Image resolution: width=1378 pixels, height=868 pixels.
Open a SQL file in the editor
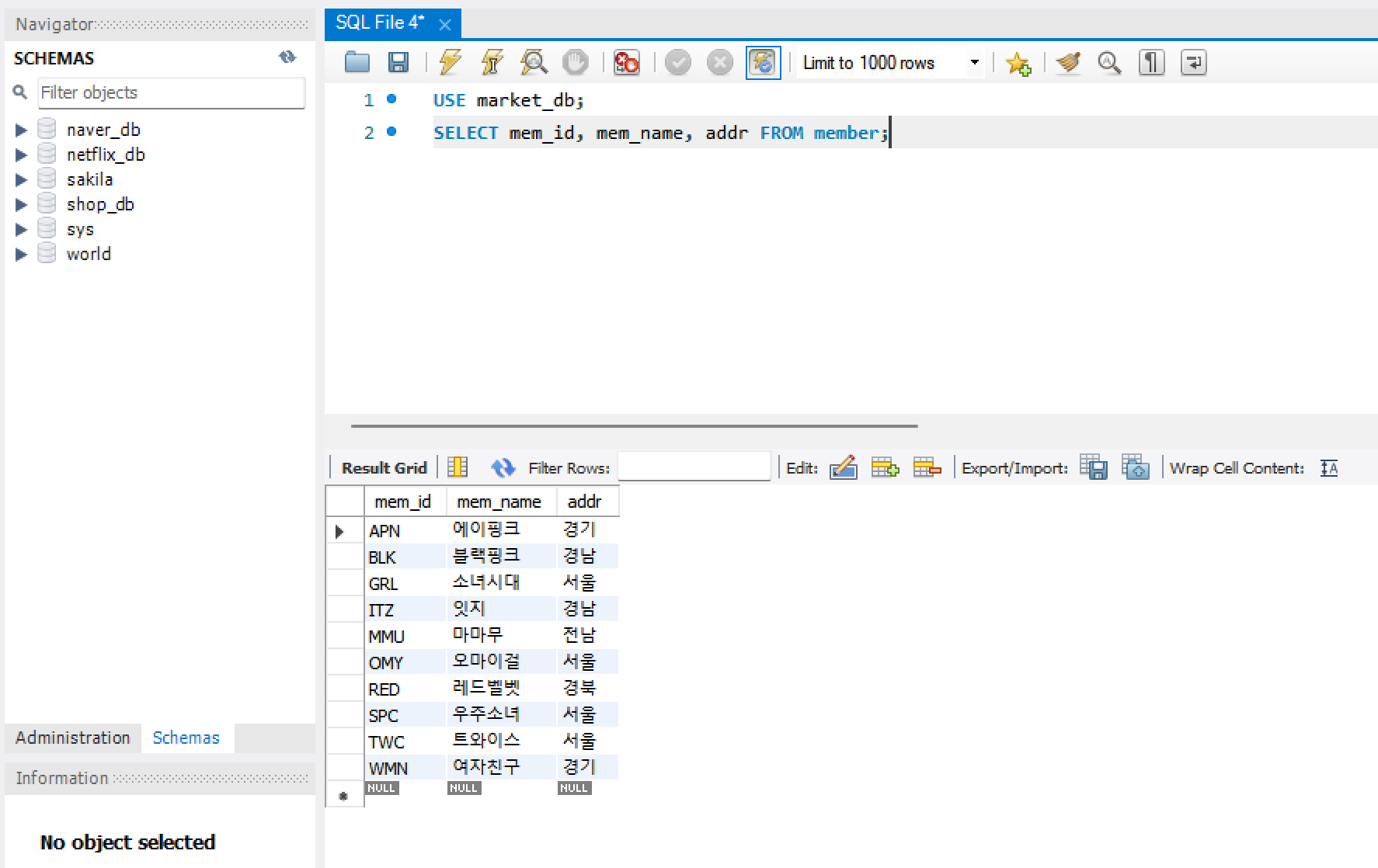click(x=357, y=62)
